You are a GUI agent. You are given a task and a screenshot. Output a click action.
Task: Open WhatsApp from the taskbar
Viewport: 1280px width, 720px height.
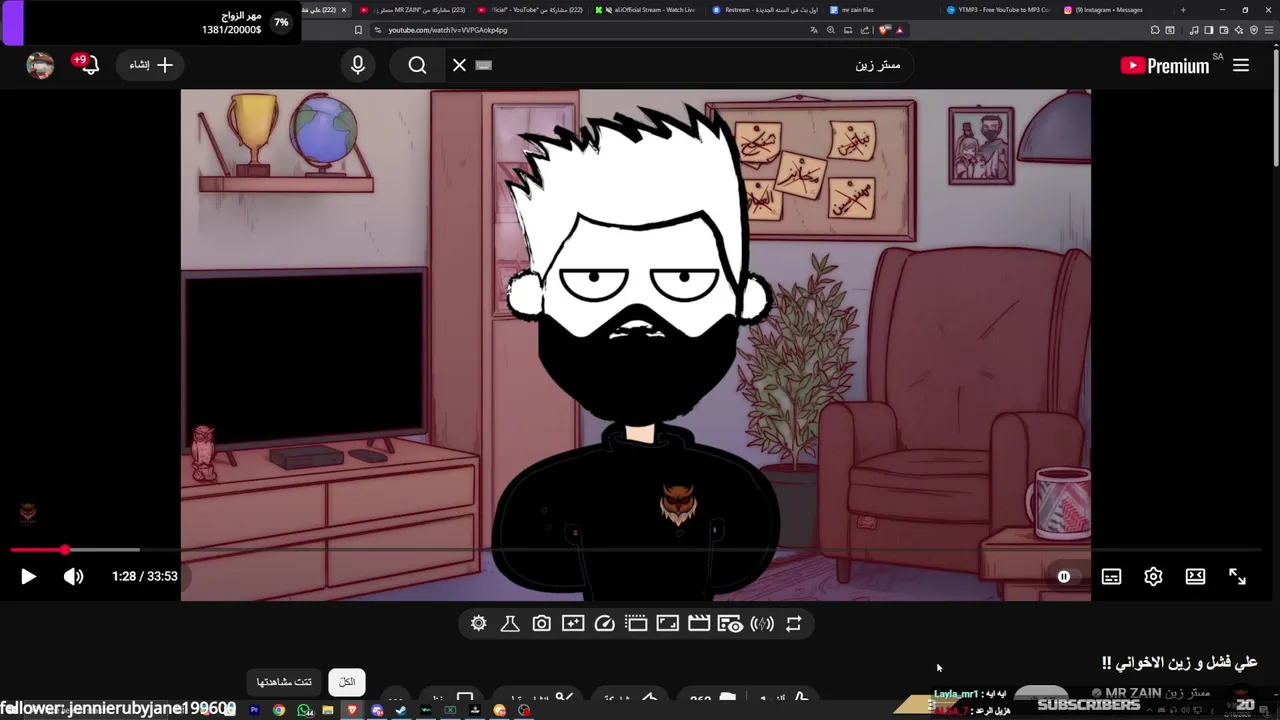pyautogui.click(x=304, y=711)
